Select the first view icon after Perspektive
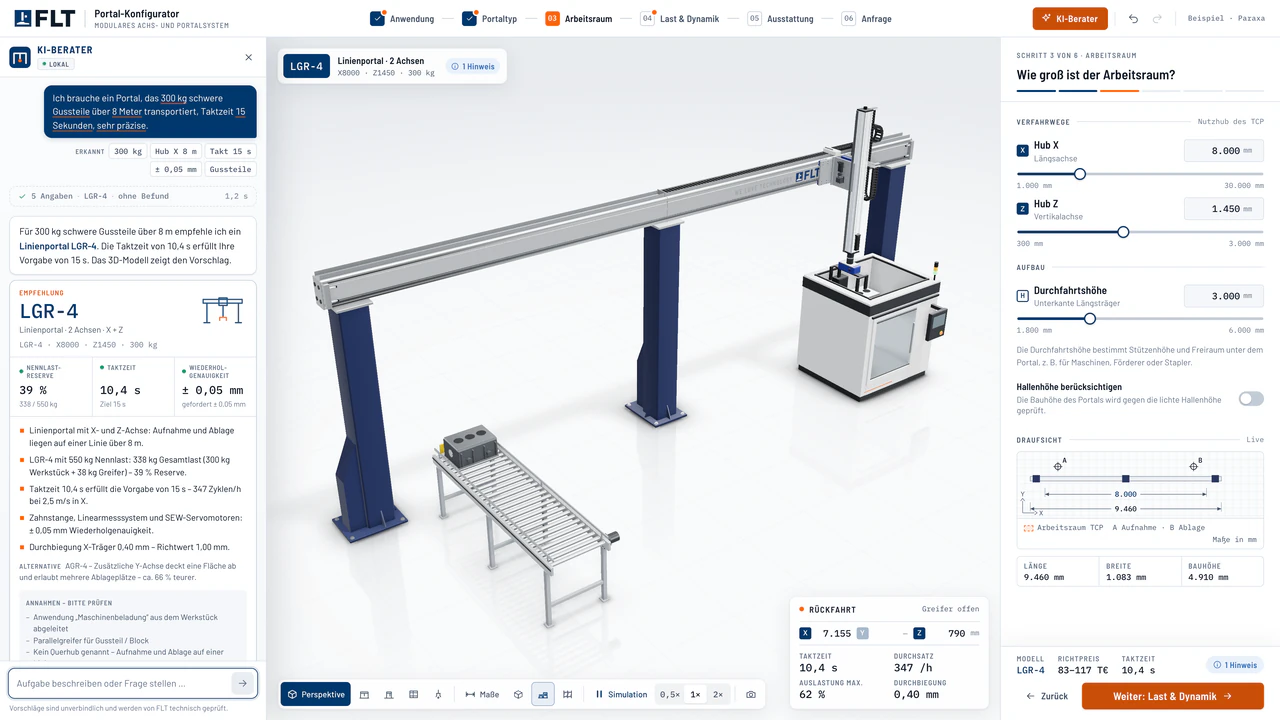Screen dimensions: 1280x720 pos(364,694)
